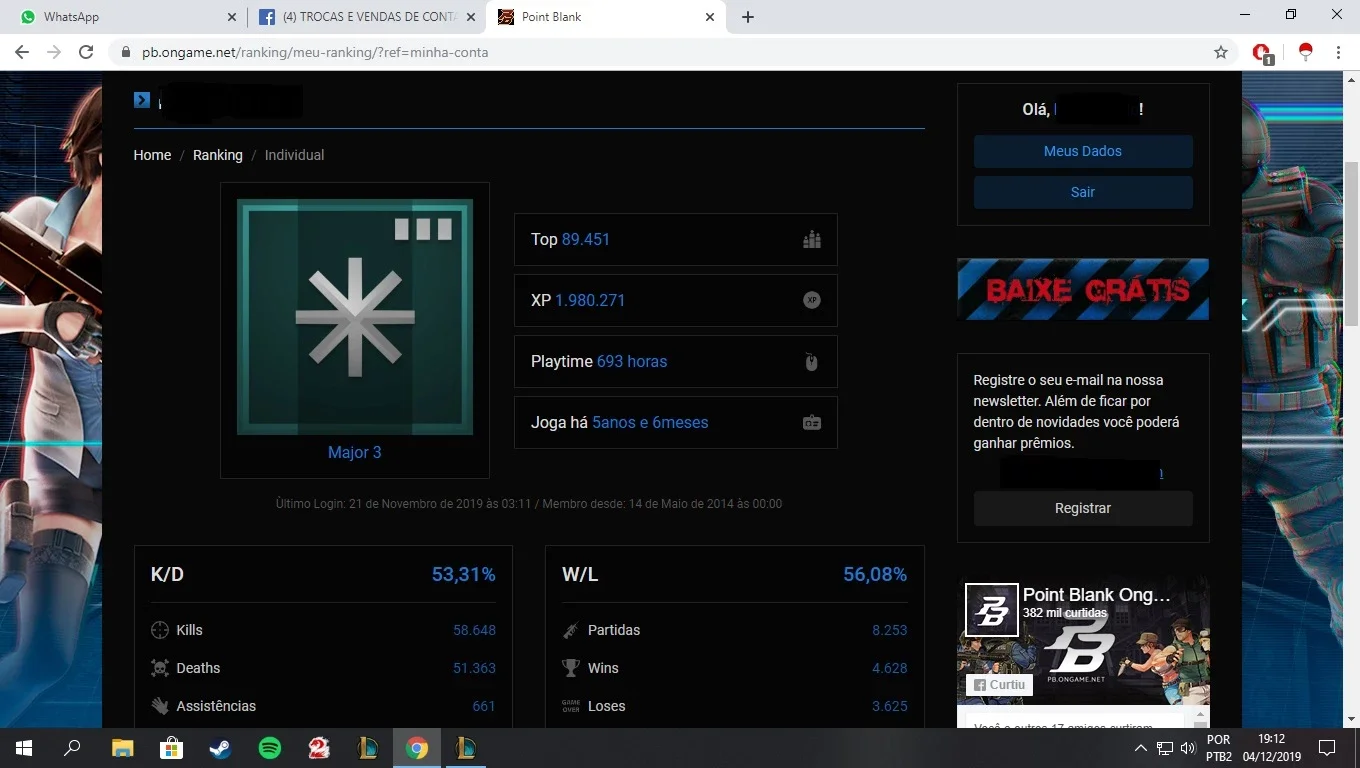Click the Partidas rifle icon
Screen dimensions: 1360x768
571,630
